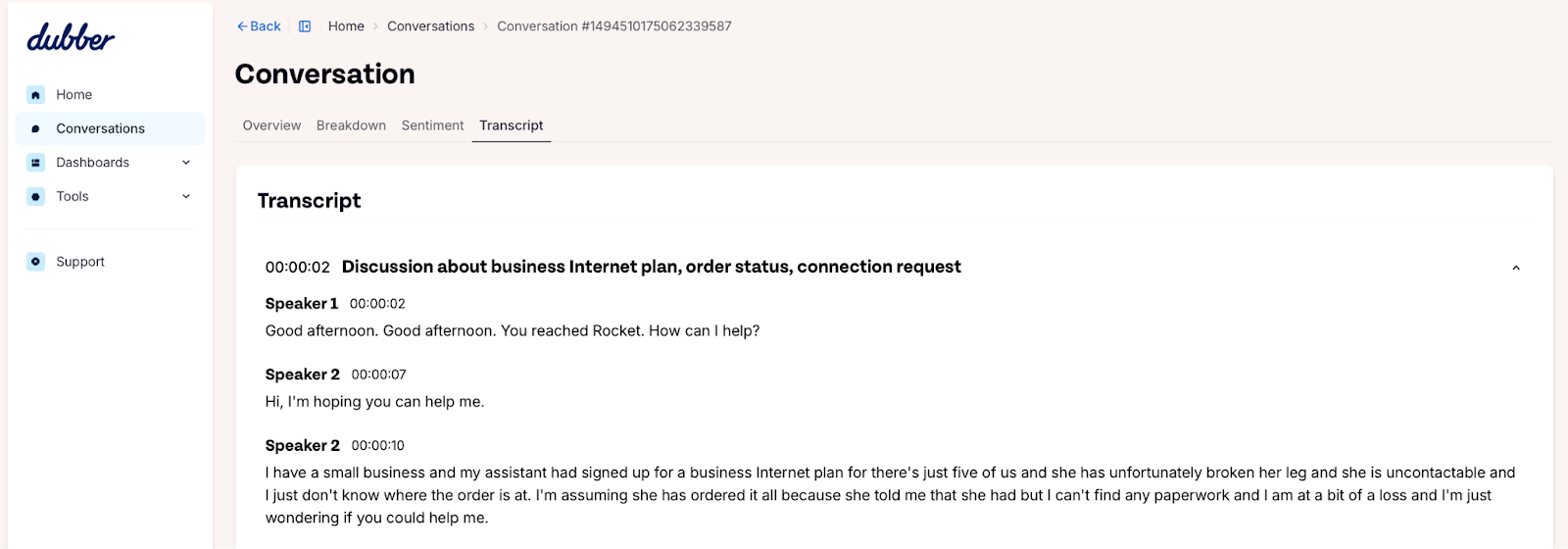Image resolution: width=1568 pixels, height=549 pixels.
Task: Open the Sentiment tab
Action: tap(432, 125)
